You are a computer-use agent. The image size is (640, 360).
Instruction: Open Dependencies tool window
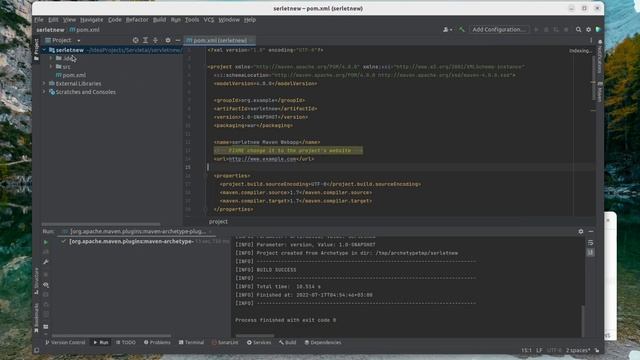point(322,342)
